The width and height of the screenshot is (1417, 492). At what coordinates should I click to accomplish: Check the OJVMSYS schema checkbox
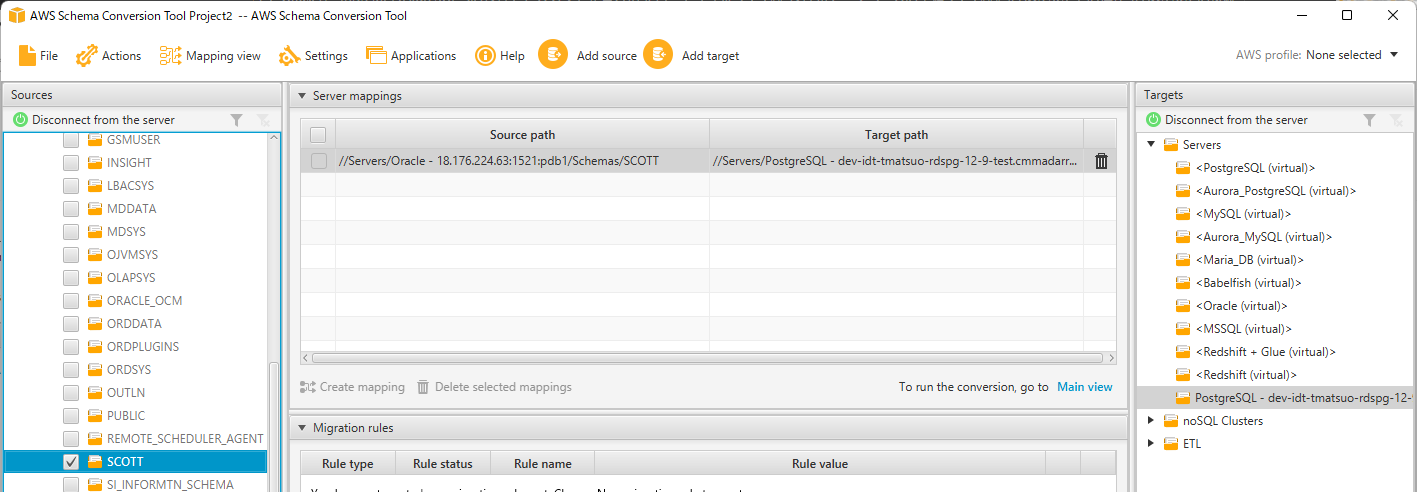tap(71, 255)
